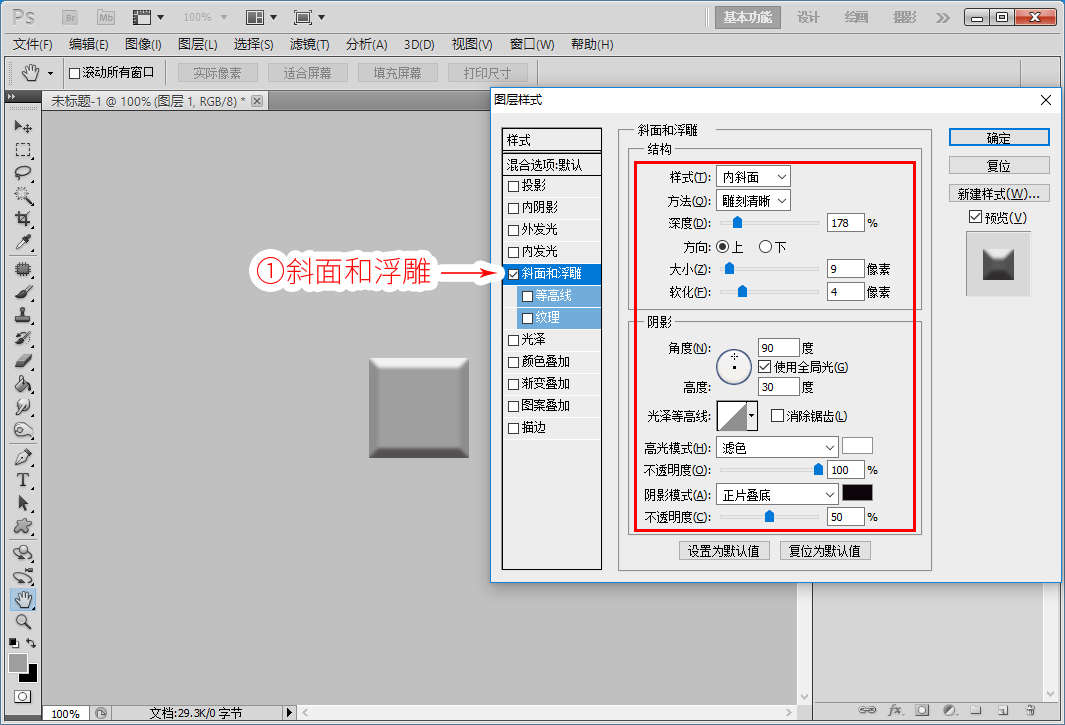Select the Crop tool
The image size is (1065, 725).
coord(23,218)
